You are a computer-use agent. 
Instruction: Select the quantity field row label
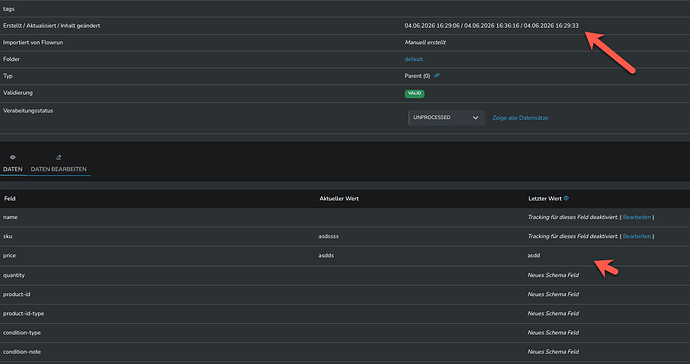[x=14, y=275]
